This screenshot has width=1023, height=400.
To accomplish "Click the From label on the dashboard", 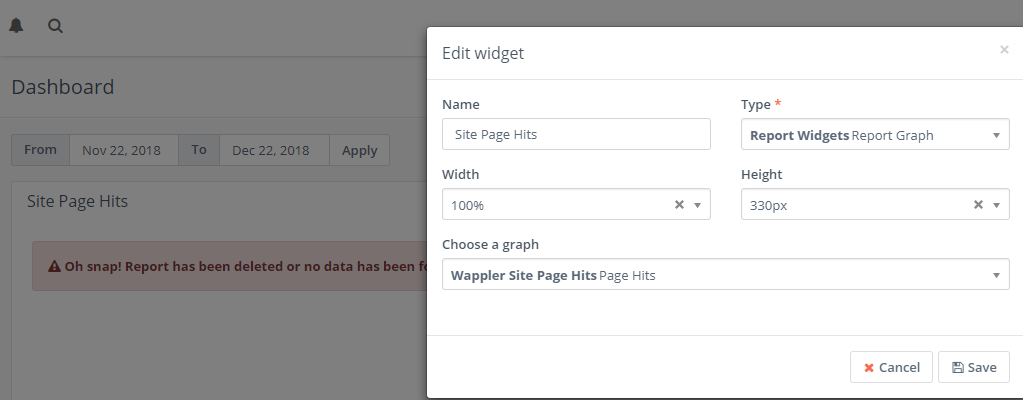I will tap(40, 150).
